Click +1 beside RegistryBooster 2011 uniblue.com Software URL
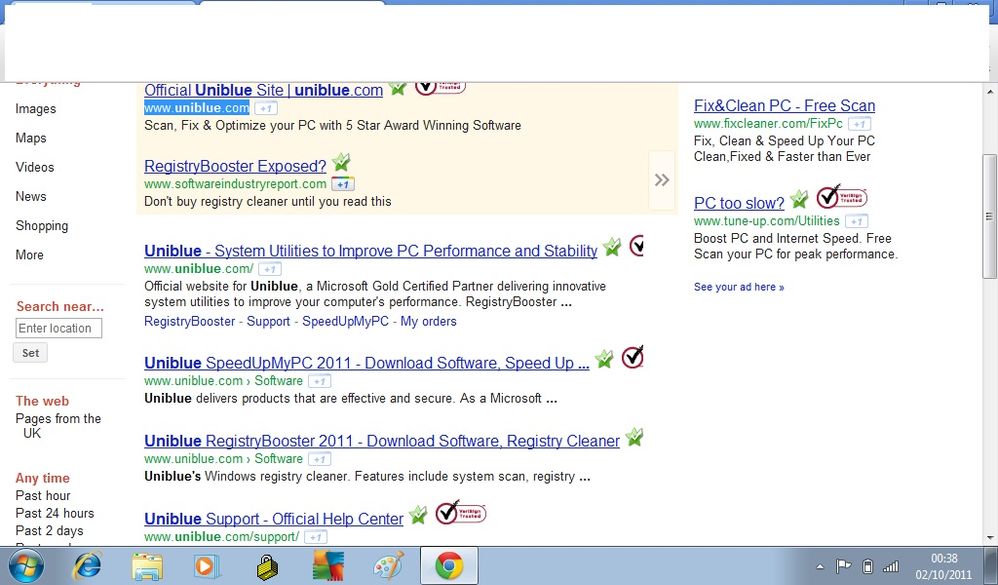The width and height of the screenshot is (998, 585). point(320,459)
